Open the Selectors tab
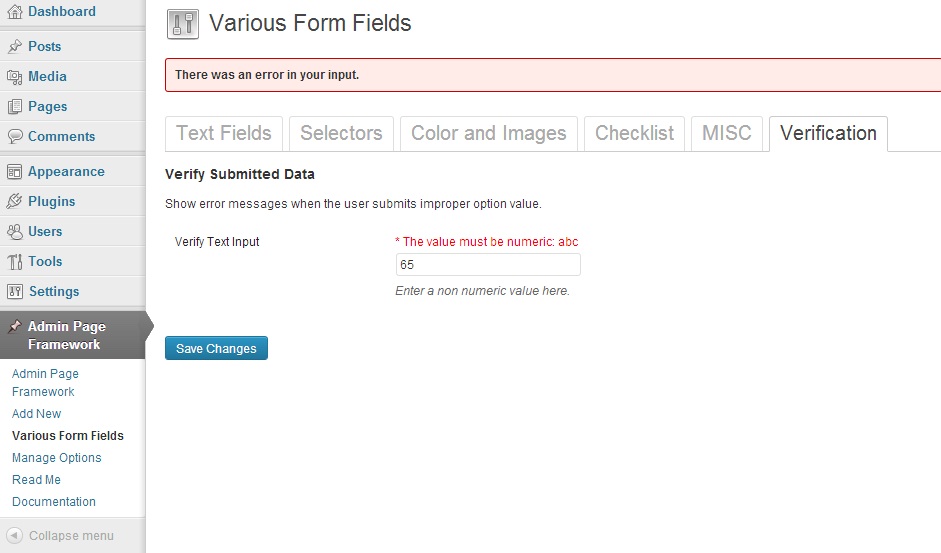The height and width of the screenshot is (553, 941). pyautogui.click(x=341, y=133)
